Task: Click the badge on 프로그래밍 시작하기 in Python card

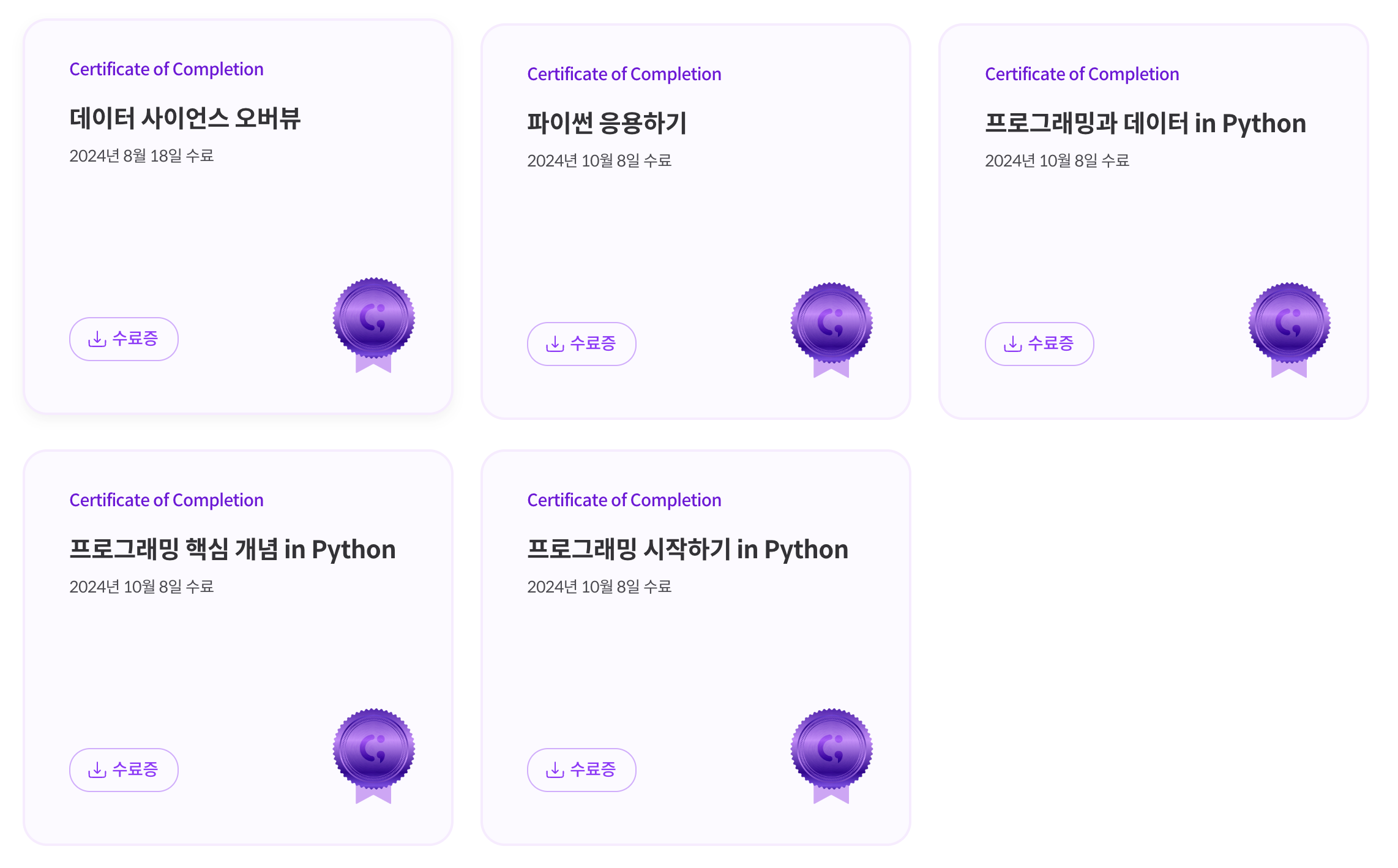Action: pyautogui.click(x=831, y=756)
